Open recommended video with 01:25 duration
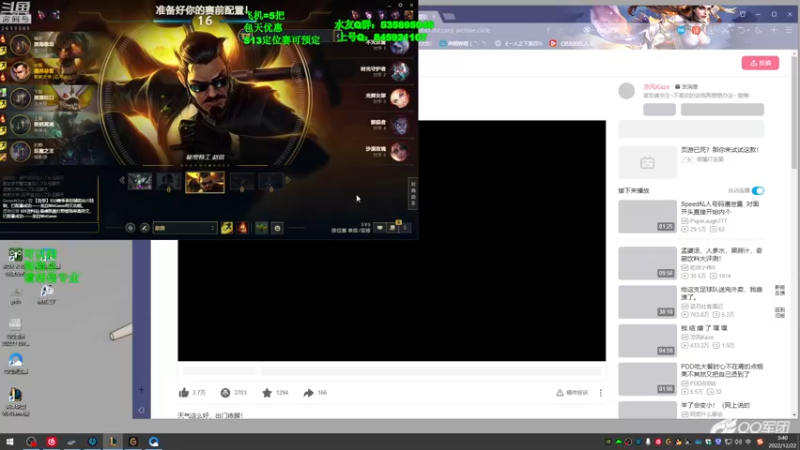Image resolution: width=800 pixels, height=450 pixels. pyautogui.click(x=647, y=216)
